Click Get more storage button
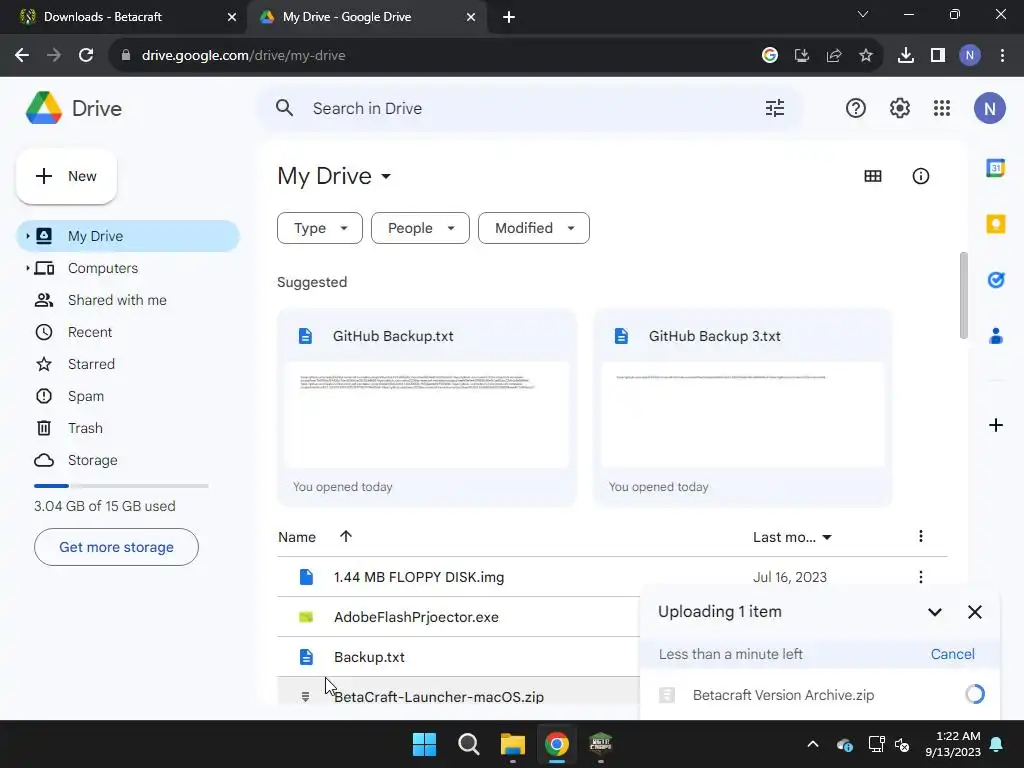 point(116,547)
